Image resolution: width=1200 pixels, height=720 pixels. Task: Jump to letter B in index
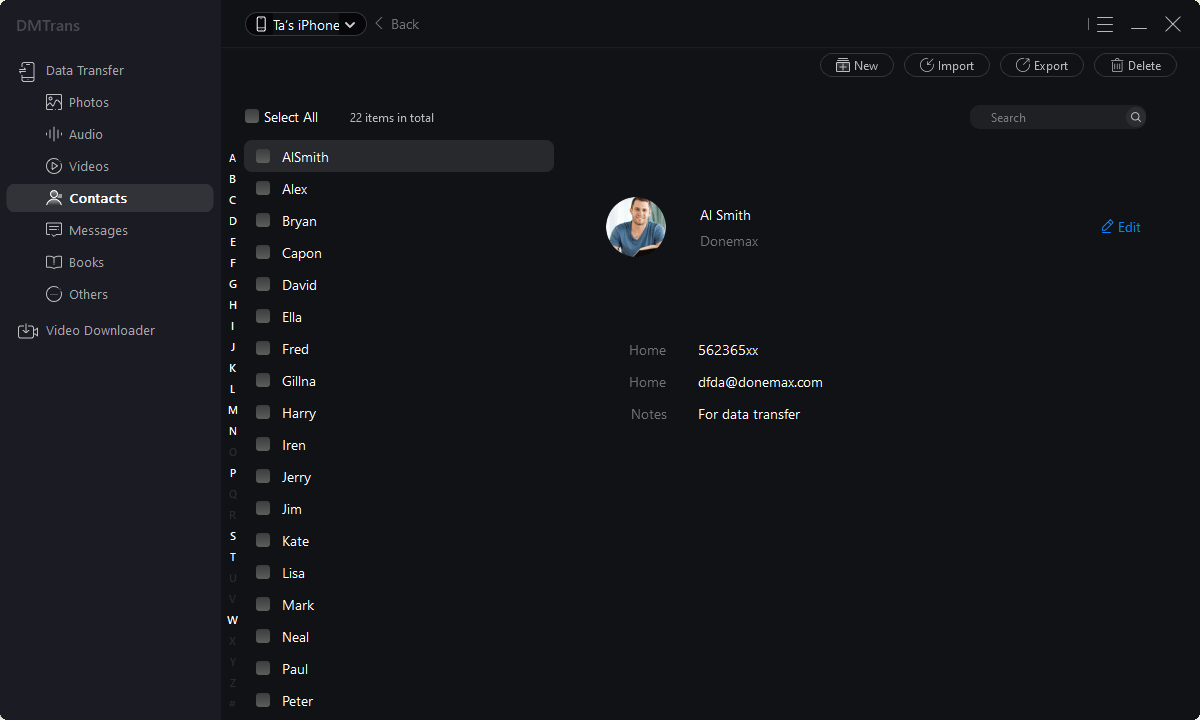point(233,179)
